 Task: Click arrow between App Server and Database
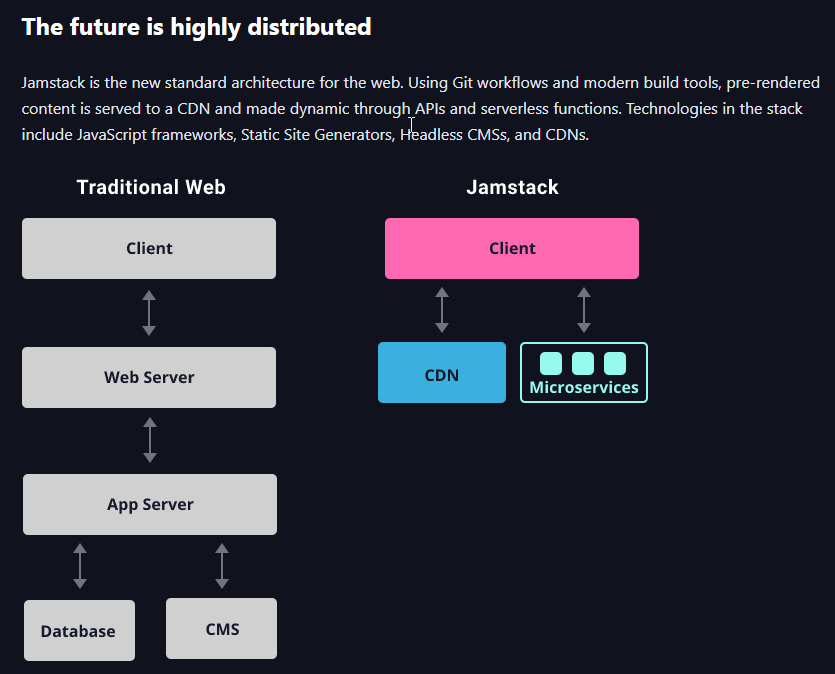[80, 566]
